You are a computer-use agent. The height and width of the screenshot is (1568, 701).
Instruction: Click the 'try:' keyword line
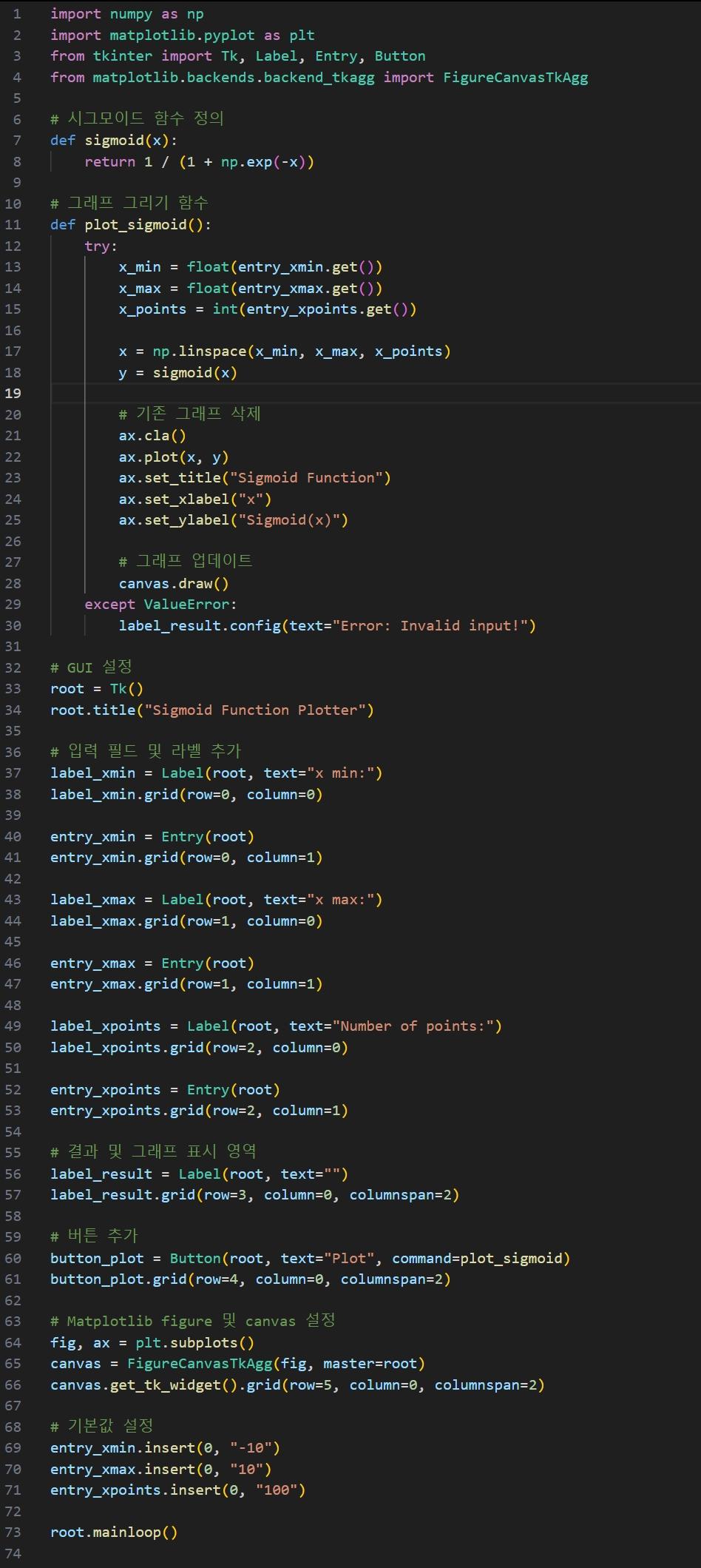pyautogui.click(x=101, y=246)
